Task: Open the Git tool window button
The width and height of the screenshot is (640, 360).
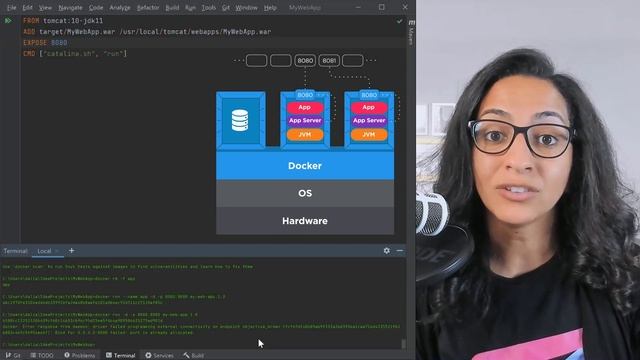Action: click(x=13, y=356)
